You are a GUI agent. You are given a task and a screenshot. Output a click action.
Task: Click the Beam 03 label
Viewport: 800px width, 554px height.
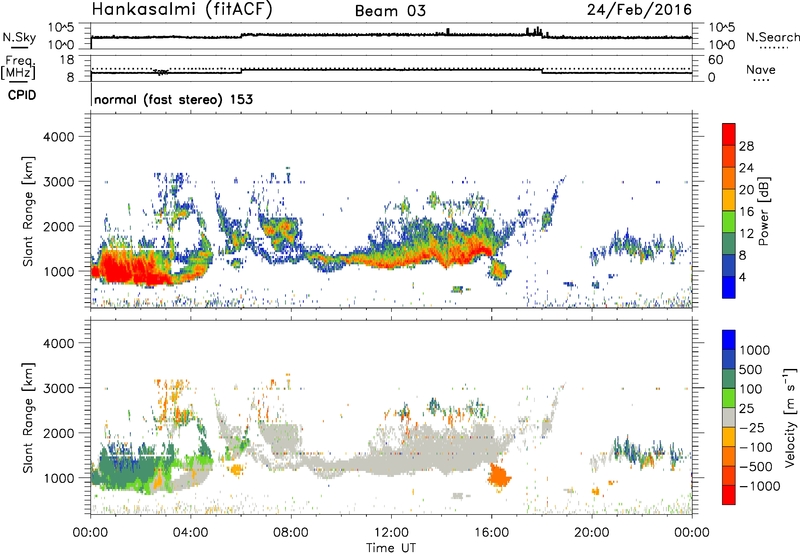tap(390, 11)
